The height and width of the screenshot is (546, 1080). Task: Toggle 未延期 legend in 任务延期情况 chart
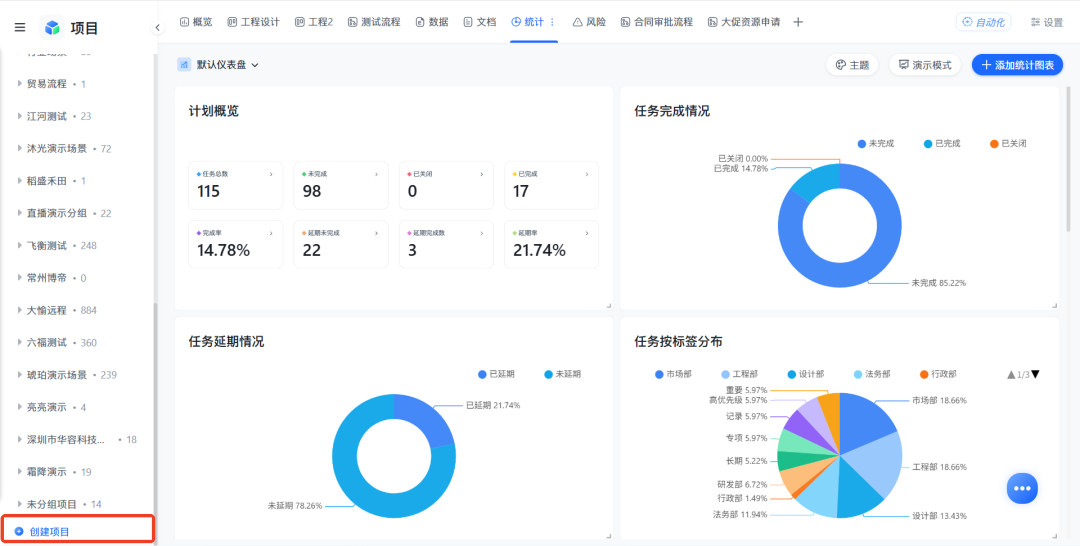[x=562, y=375]
